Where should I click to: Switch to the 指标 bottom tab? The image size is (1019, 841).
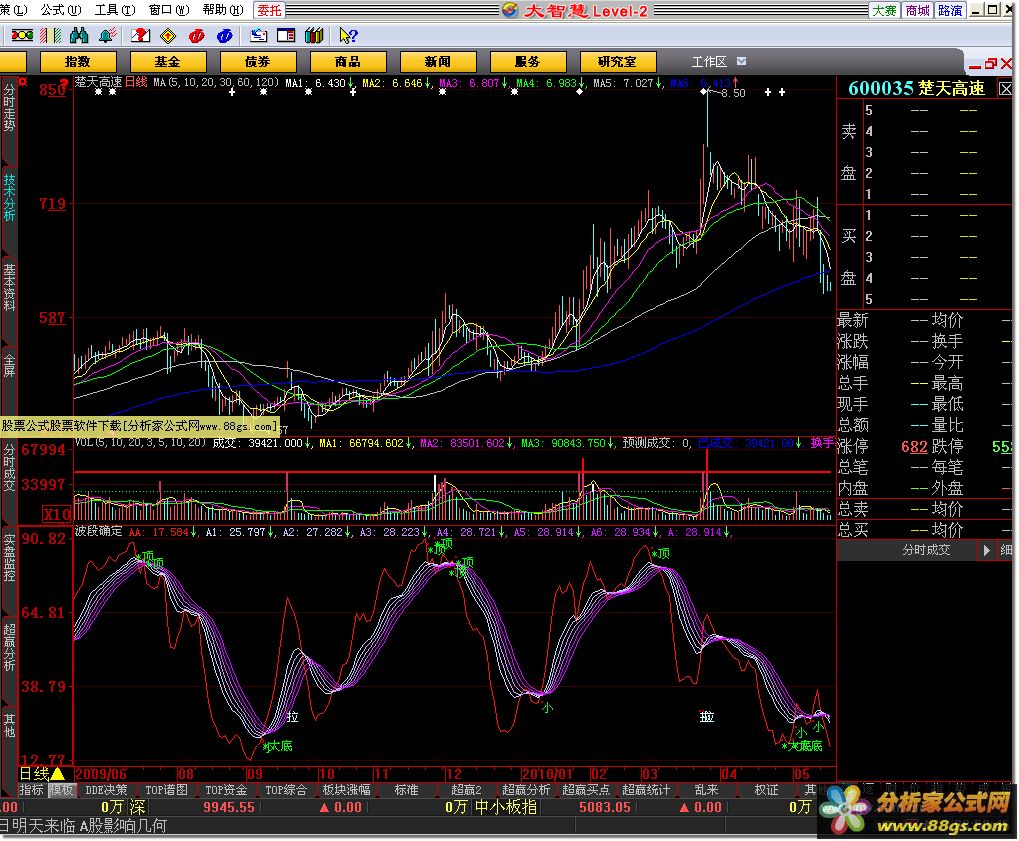click(x=31, y=790)
